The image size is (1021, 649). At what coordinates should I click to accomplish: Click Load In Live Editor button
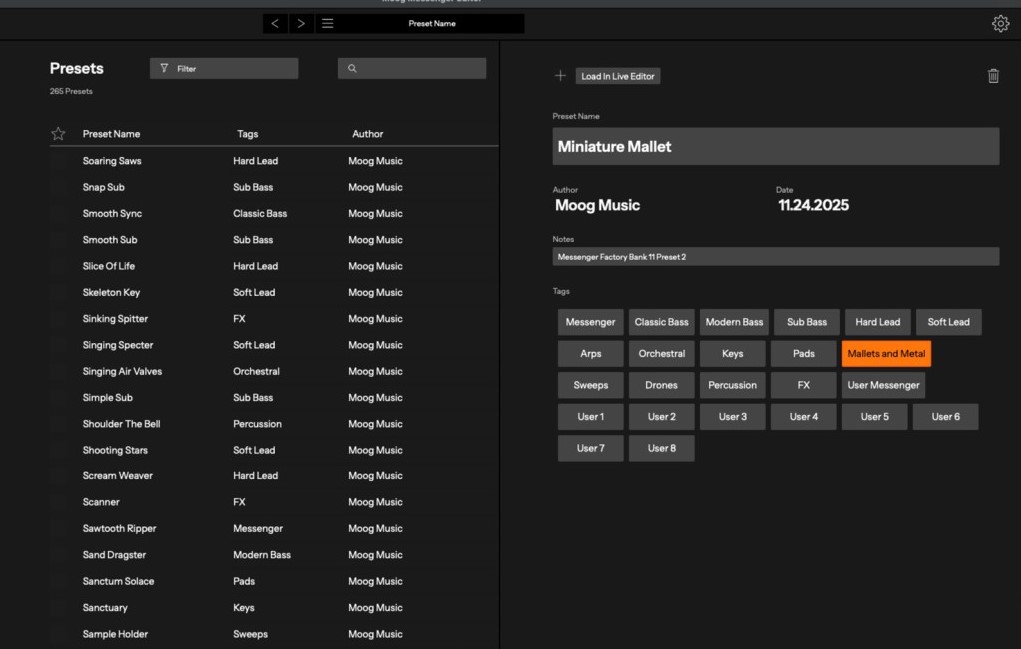point(618,76)
